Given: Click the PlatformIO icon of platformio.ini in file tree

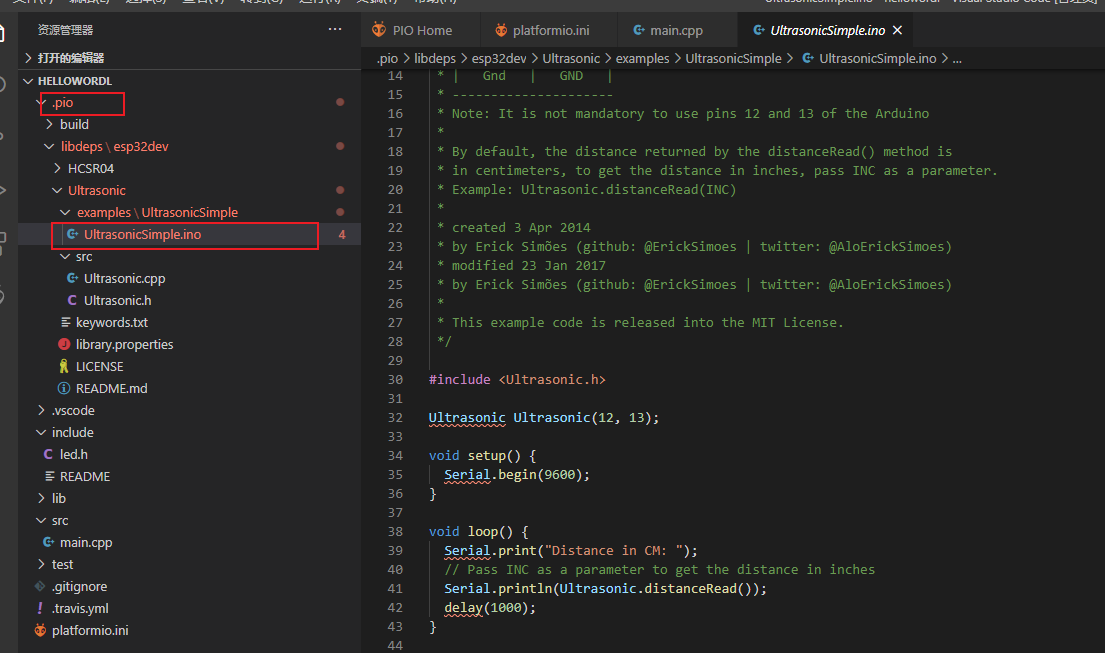Looking at the screenshot, I should click(40, 630).
